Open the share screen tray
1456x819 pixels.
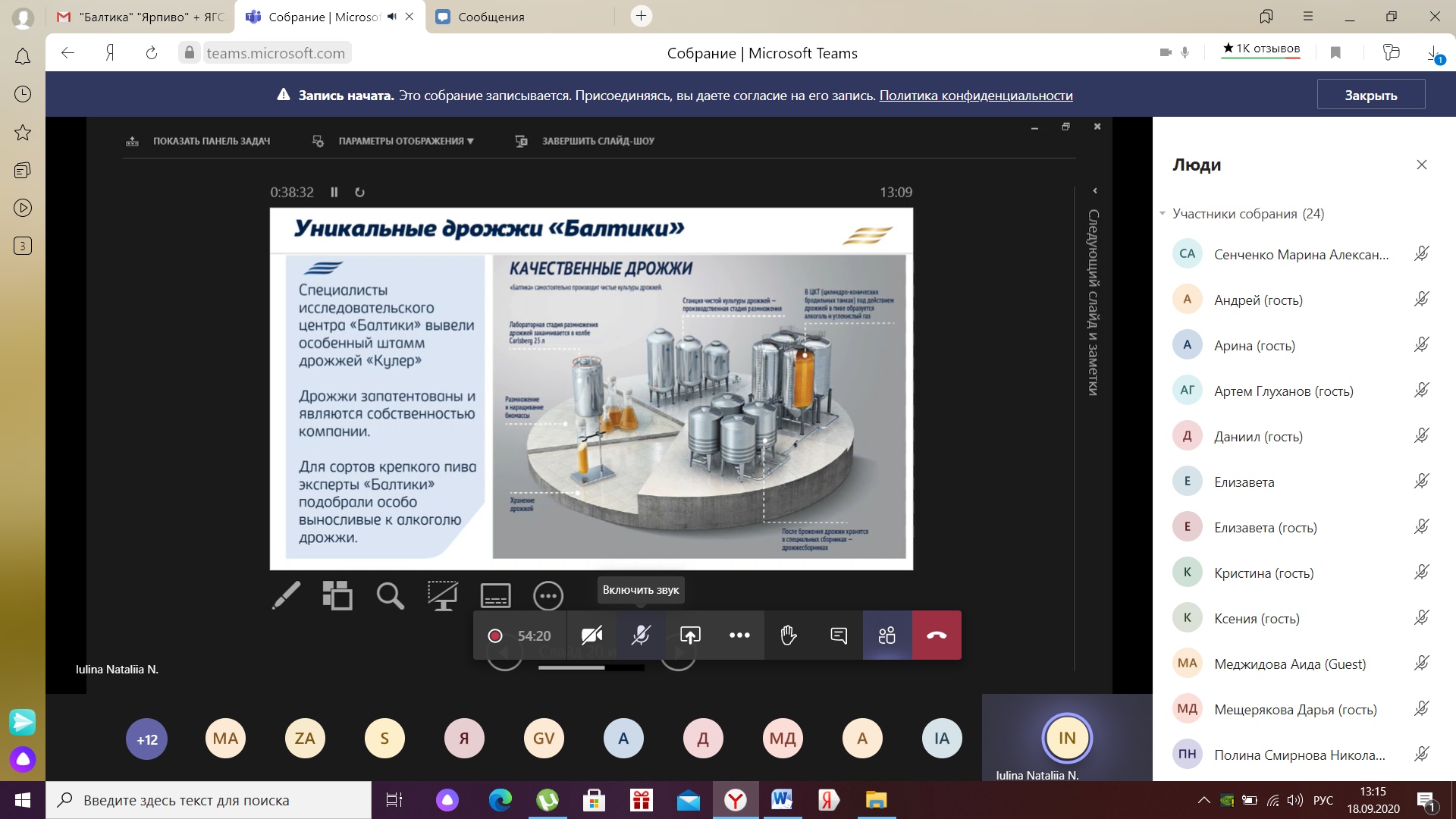point(690,635)
